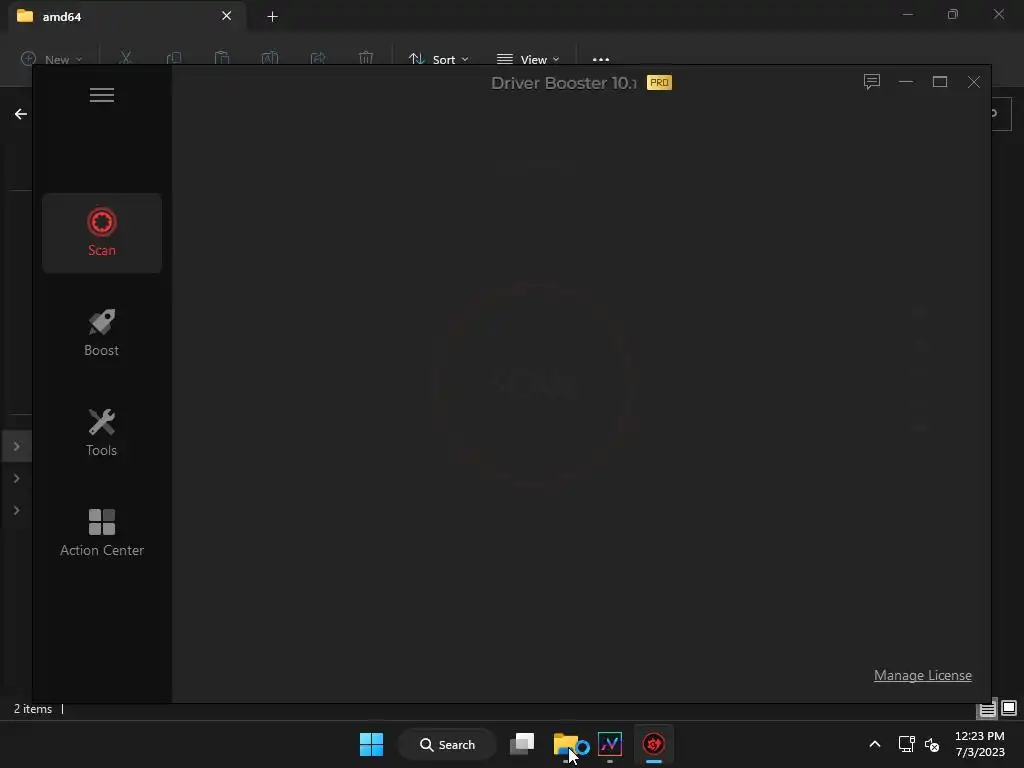The width and height of the screenshot is (1024, 768).
Task: Click the Paste icon in File Explorer
Action: [x=222, y=59]
